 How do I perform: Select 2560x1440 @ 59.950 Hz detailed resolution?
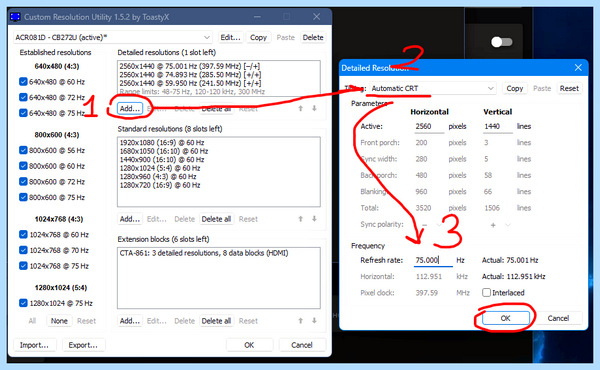(x=190, y=83)
